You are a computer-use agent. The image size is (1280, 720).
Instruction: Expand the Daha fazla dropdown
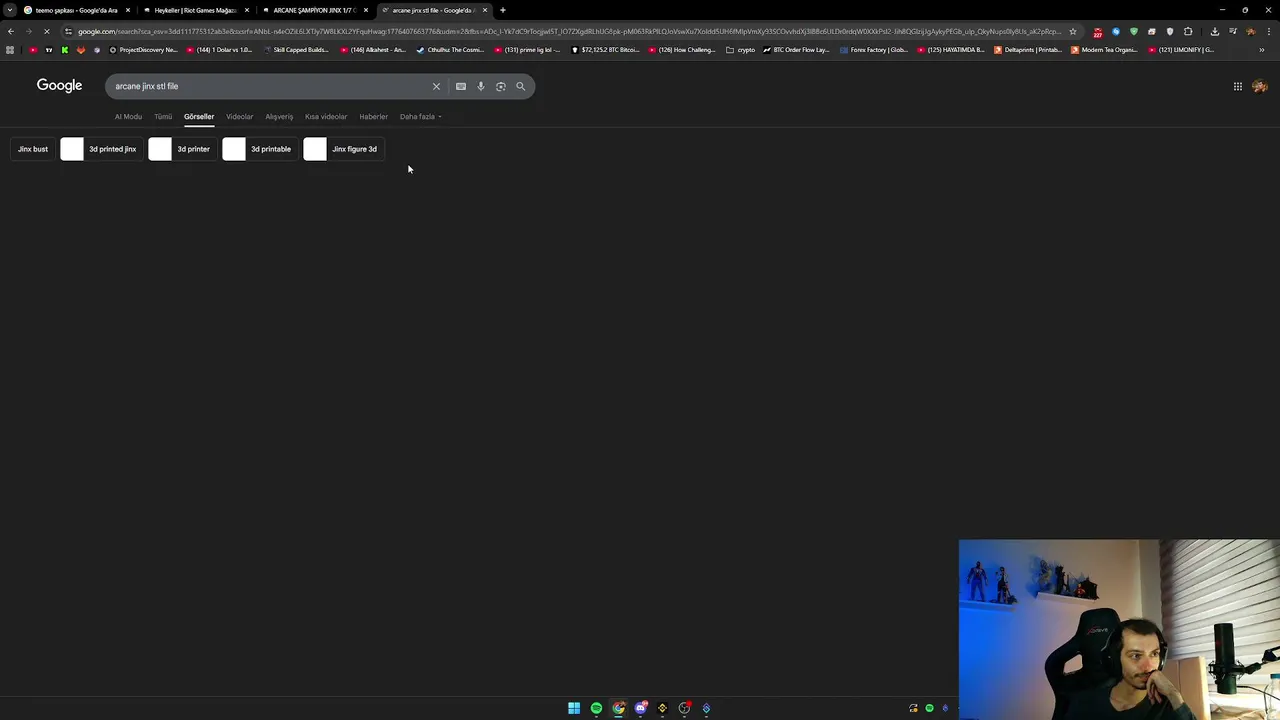click(421, 117)
